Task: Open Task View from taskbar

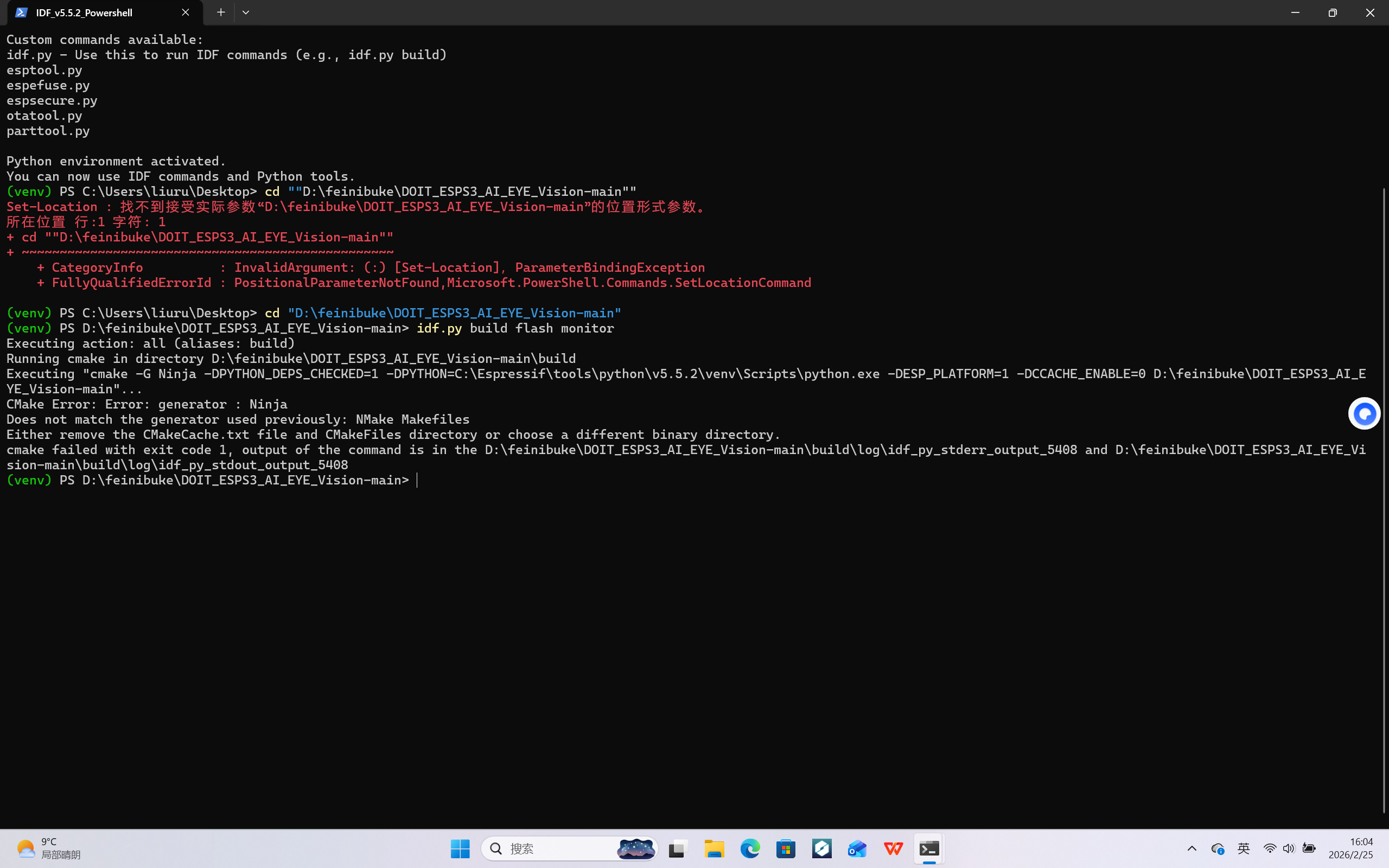Action: tap(678, 848)
